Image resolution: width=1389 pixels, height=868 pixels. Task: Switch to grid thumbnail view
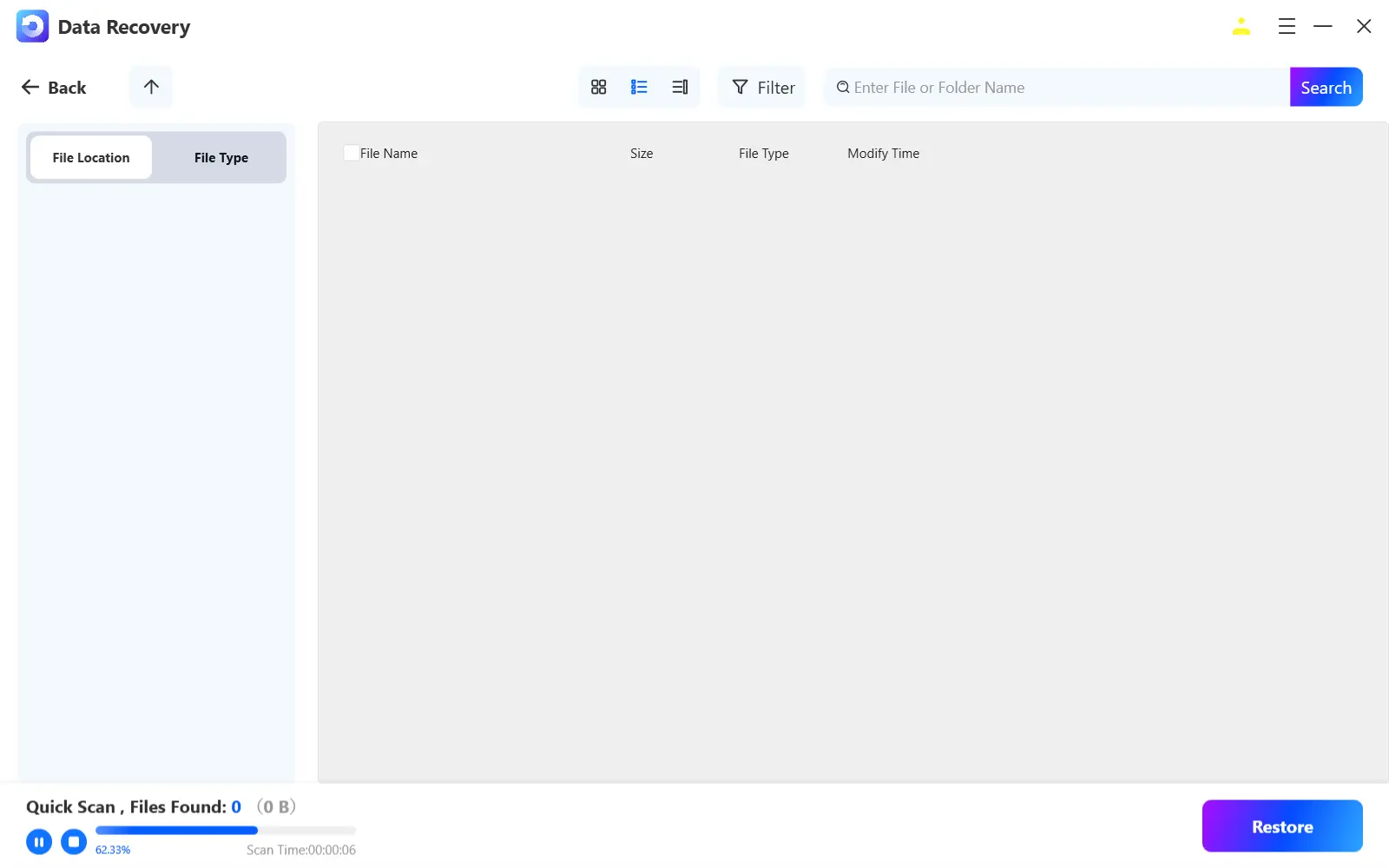coord(598,87)
